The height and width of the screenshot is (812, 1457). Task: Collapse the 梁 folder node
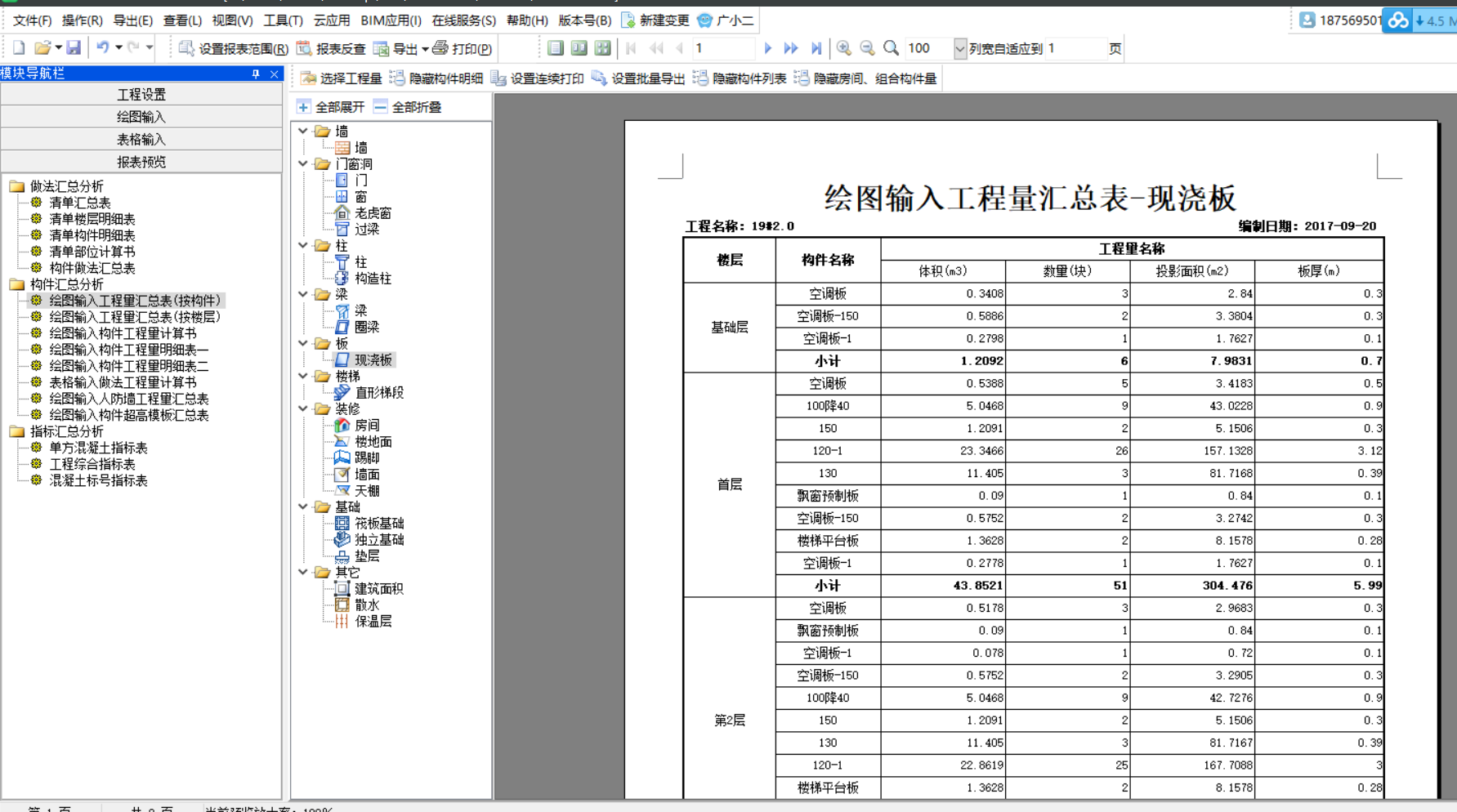[x=303, y=294]
